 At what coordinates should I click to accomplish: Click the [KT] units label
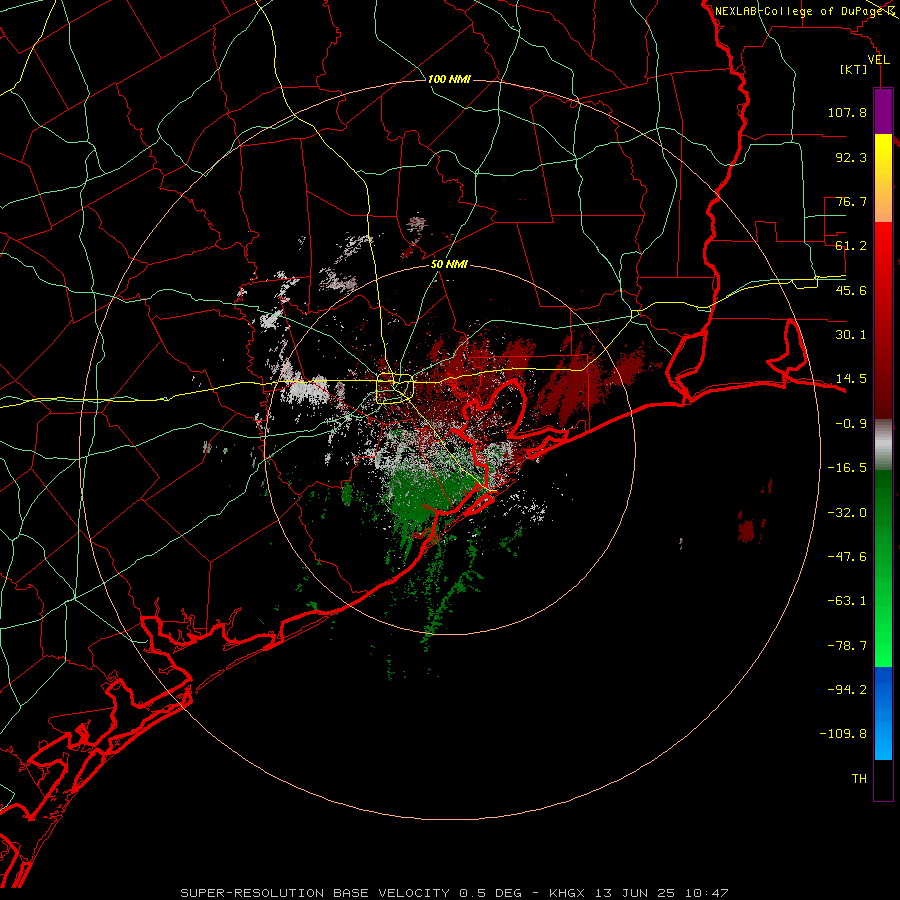[x=854, y=69]
